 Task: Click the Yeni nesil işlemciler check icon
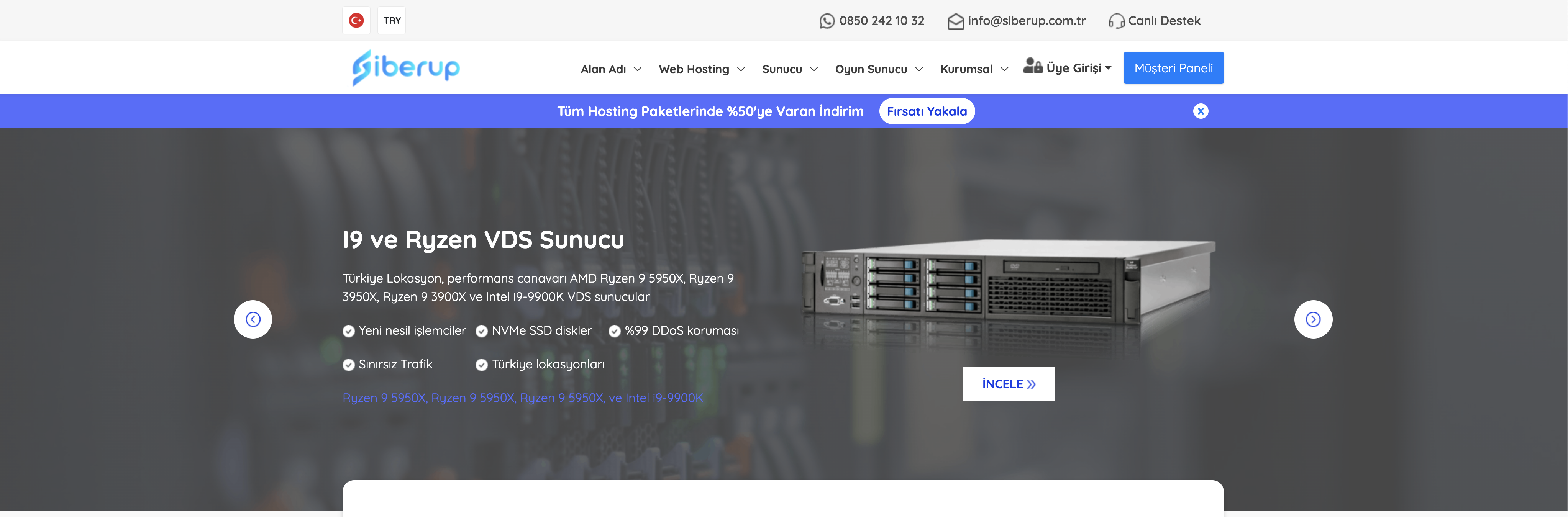pyautogui.click(x=349, y=332)
